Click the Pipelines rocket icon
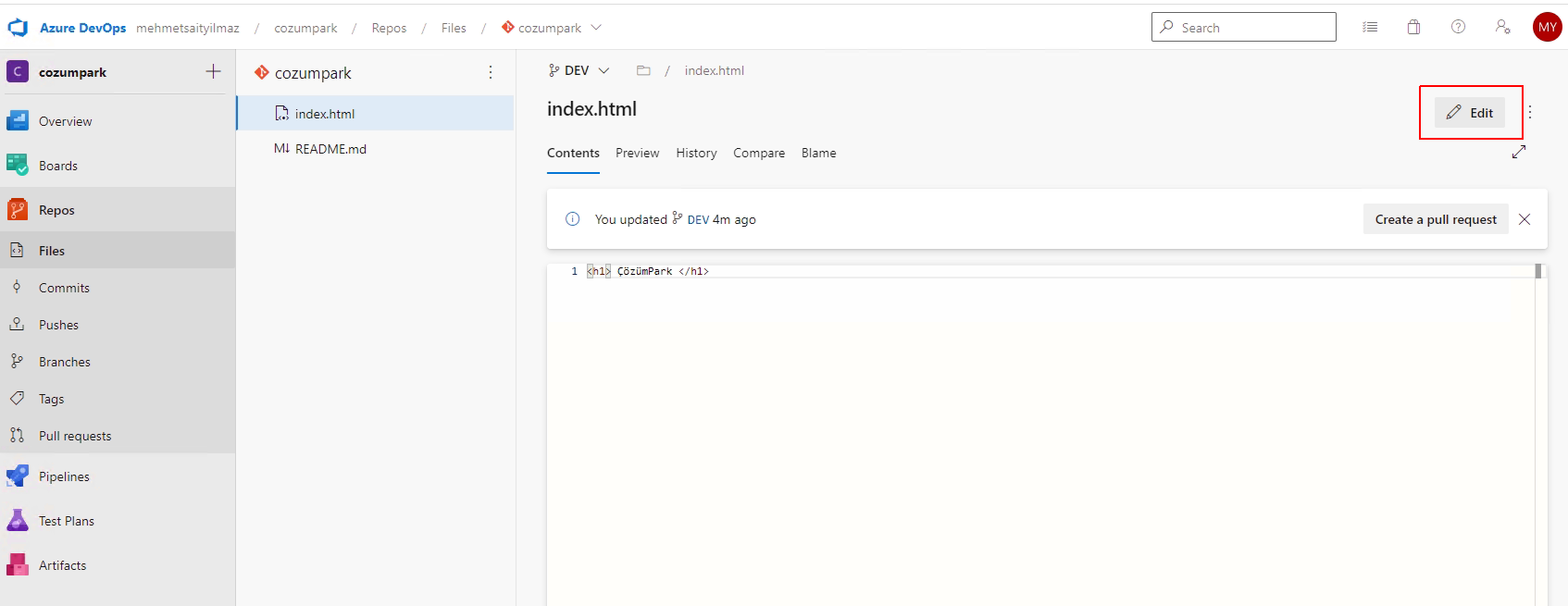Screen dimensions: 1568x606 (18, 476)
